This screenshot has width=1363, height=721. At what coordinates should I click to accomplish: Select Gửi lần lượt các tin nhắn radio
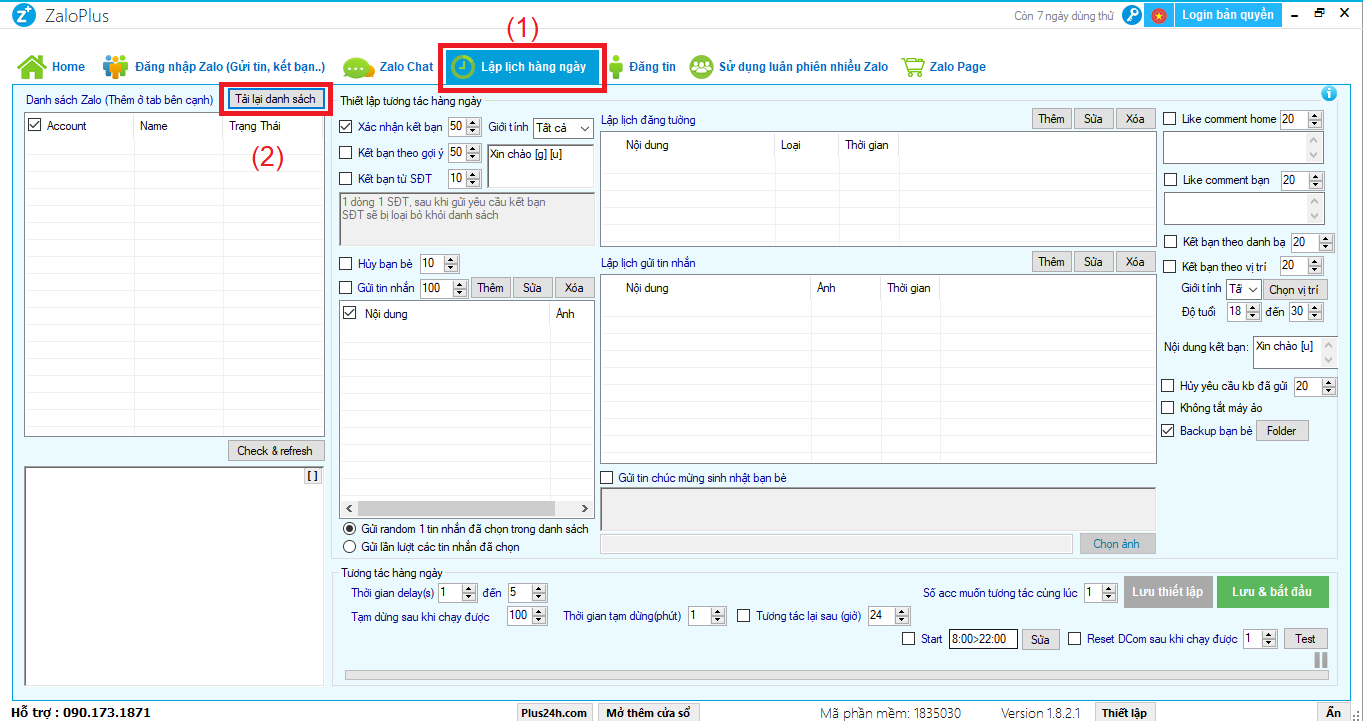tap(349, 547)
